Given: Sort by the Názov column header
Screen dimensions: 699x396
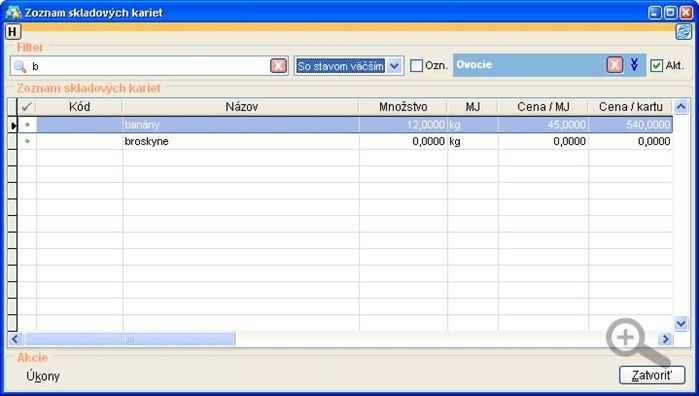Looking at the screenshot, I should (241, 107).
